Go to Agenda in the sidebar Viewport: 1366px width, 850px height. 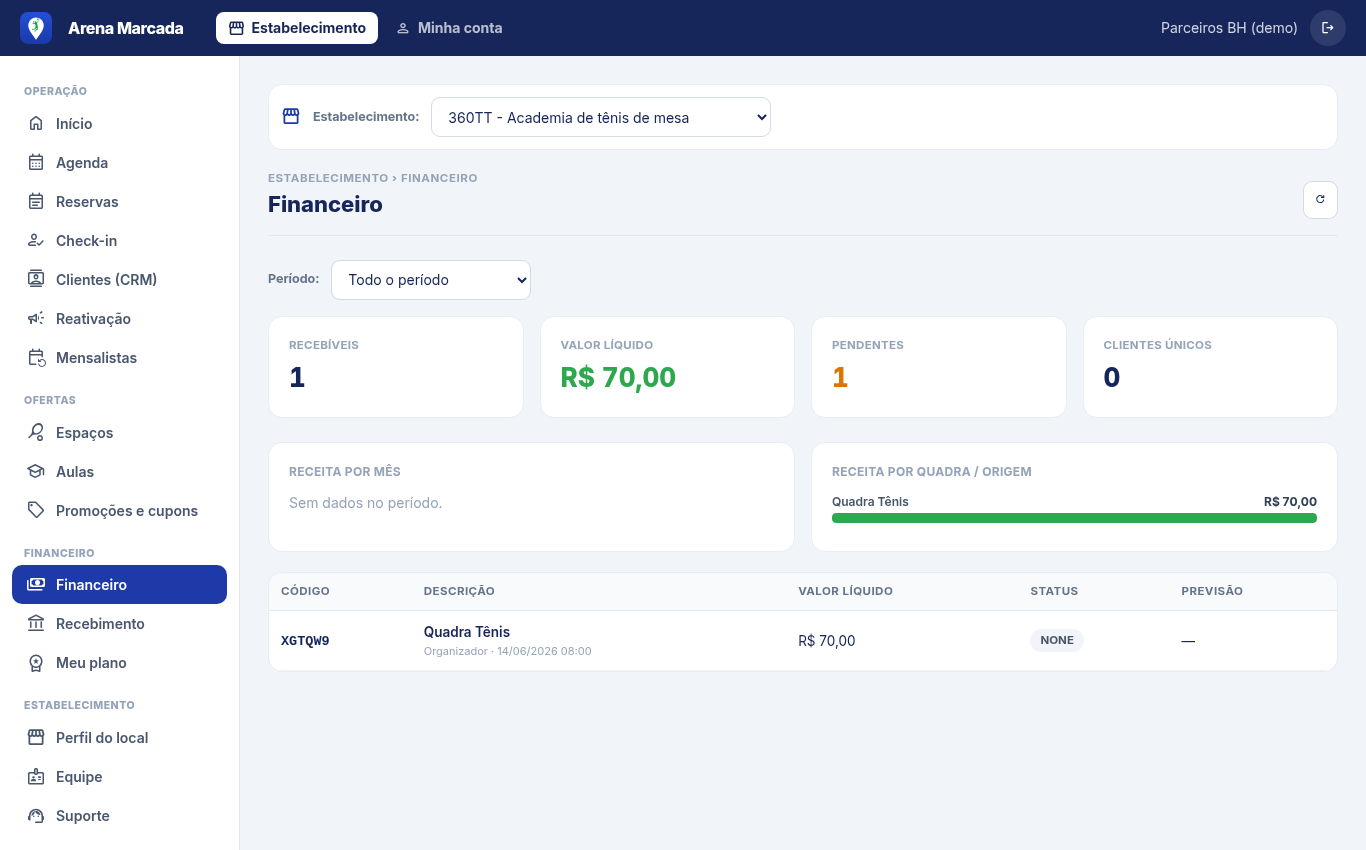(x=119, y=163)
